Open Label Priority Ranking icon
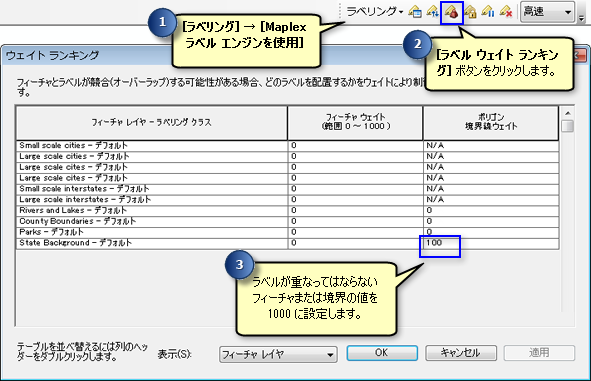The image size is (591, 381). pyautogui.click(x=433, y=12)
